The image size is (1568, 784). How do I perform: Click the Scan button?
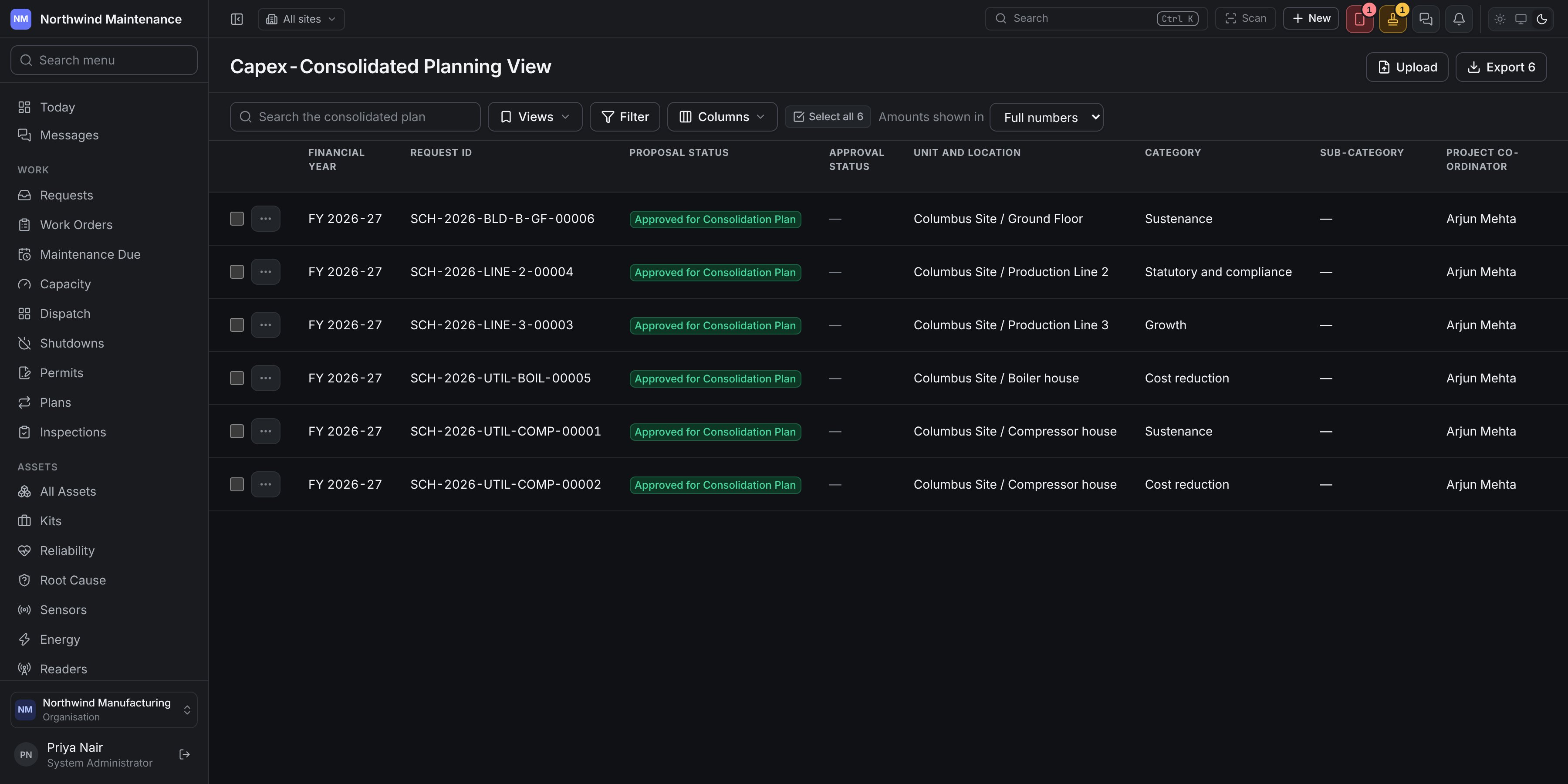[x=1245, y=18]
